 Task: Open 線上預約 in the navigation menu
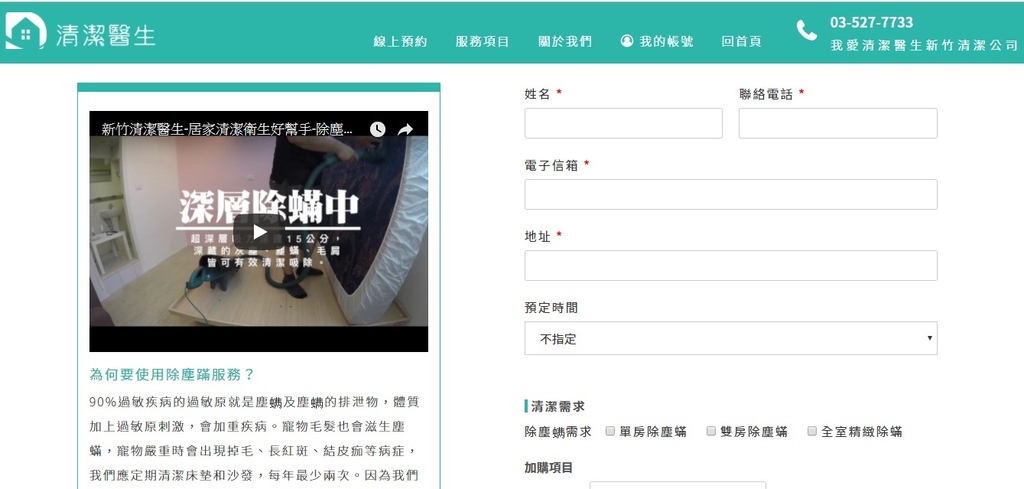(x=400, y=41)
